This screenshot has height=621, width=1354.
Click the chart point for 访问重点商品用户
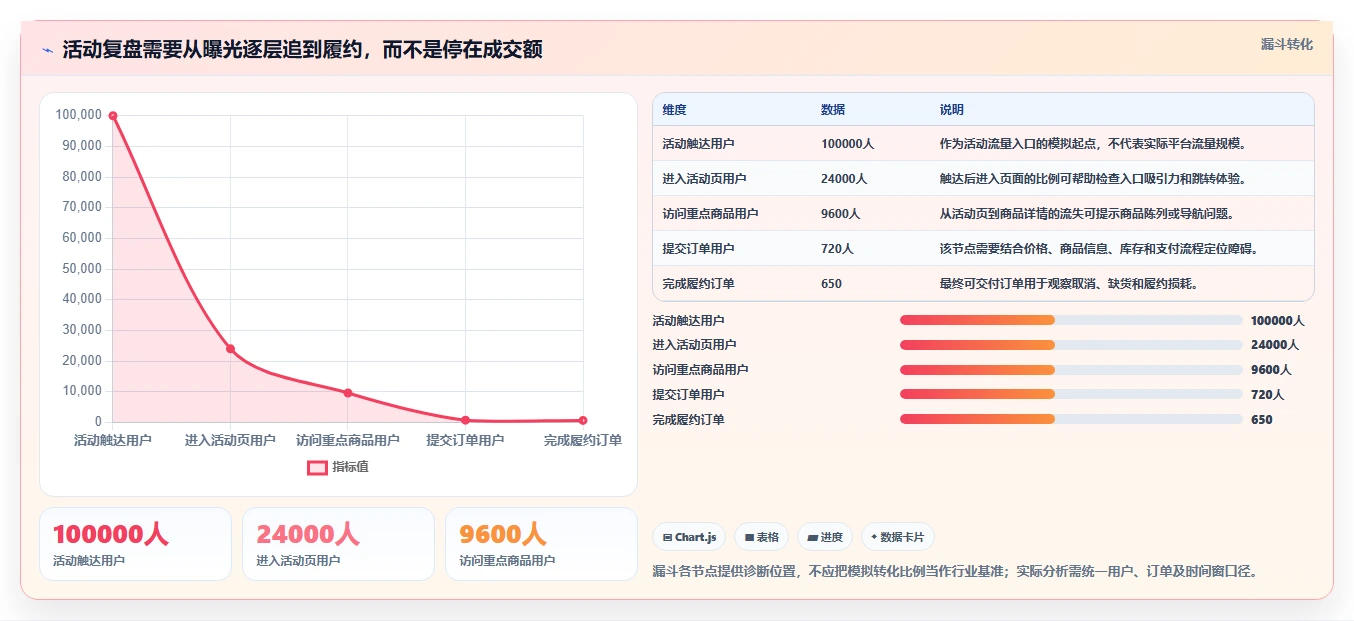(x=348, y=393)
